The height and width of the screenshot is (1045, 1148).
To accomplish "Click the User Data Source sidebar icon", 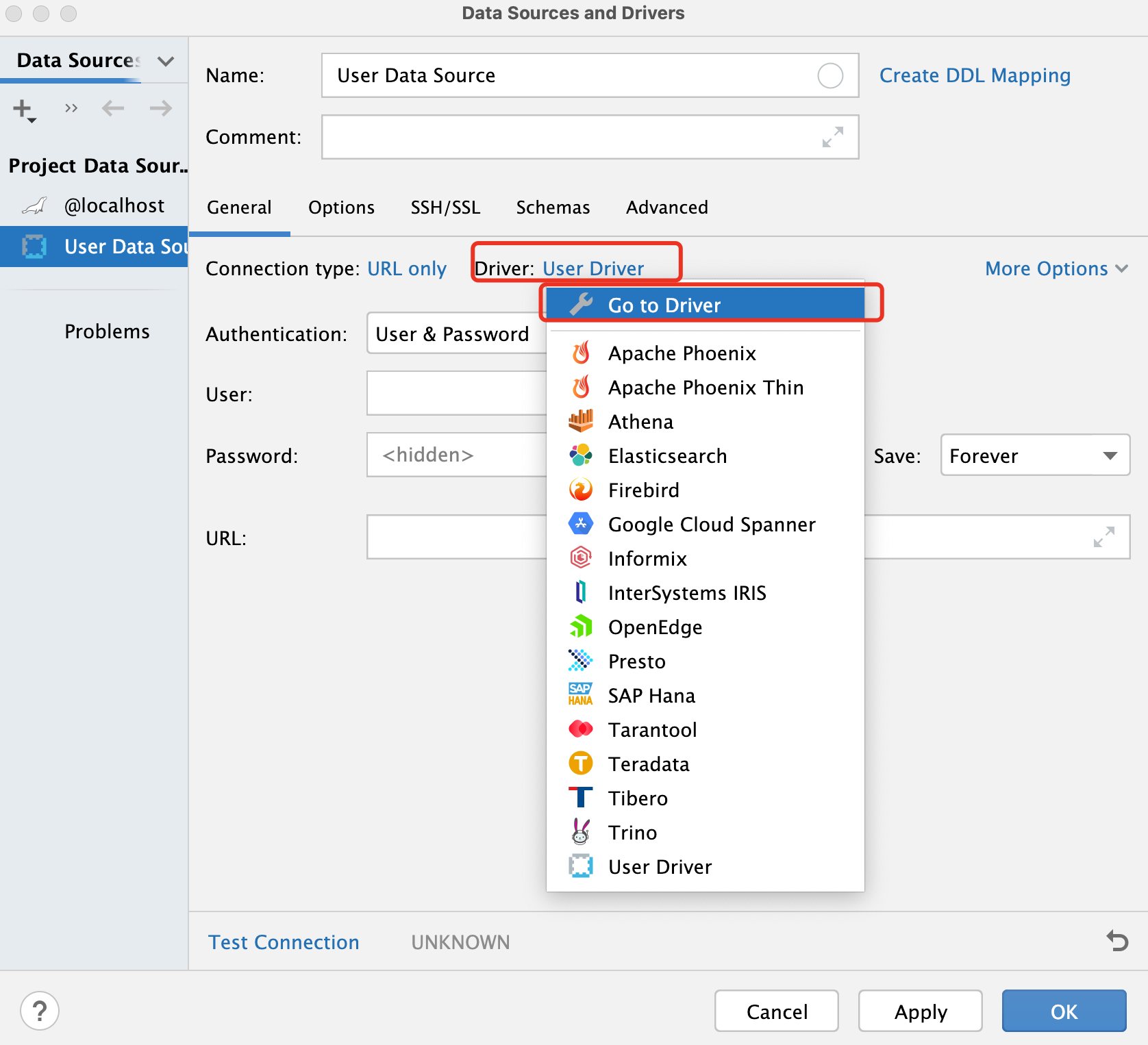I will (x=34, y=247).
